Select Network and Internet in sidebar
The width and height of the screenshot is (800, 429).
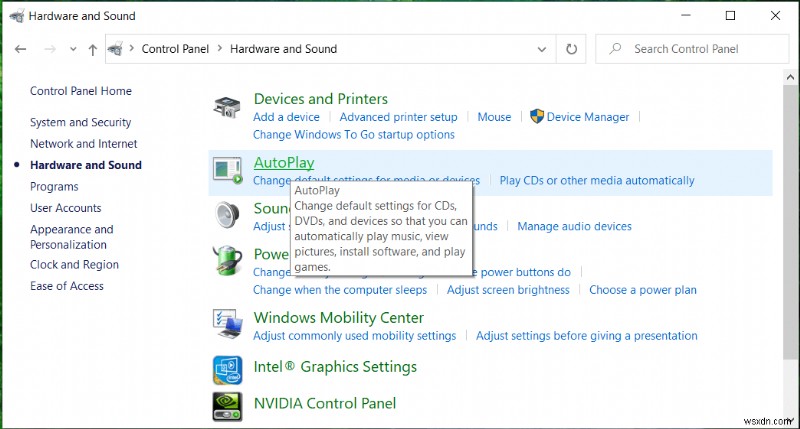click(83, 144)
